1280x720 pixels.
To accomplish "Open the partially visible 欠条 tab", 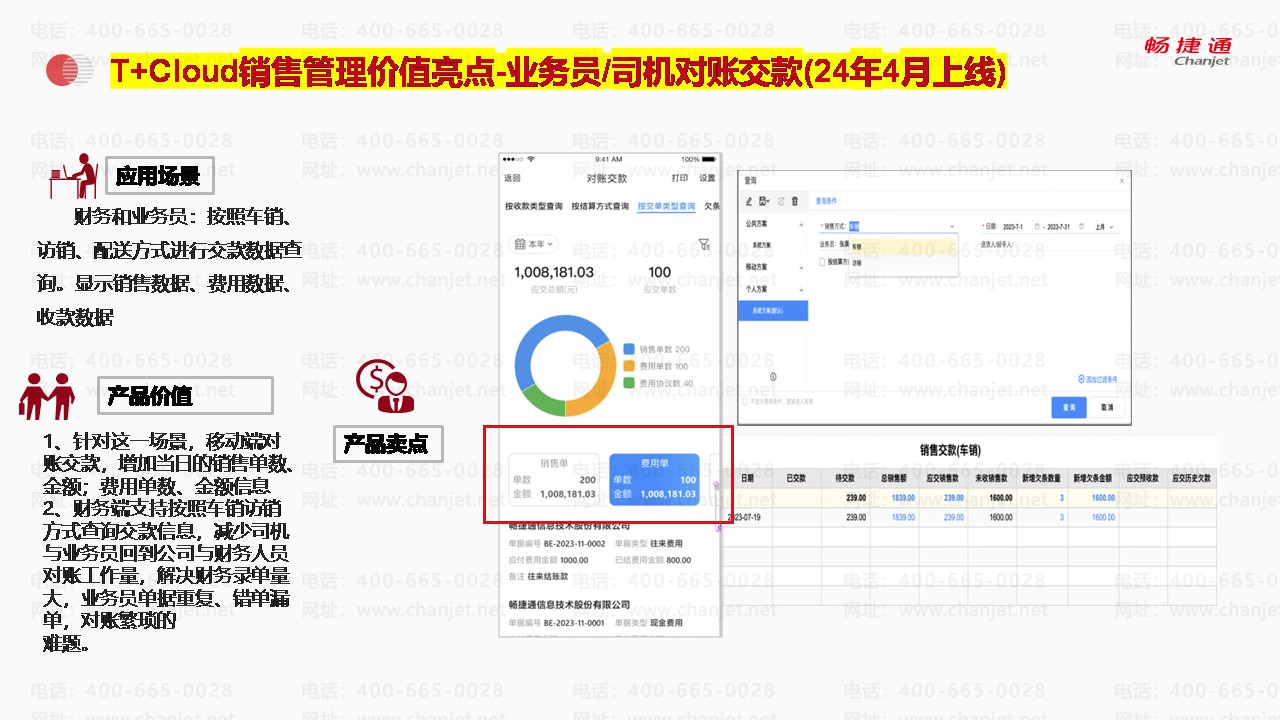I will click(712, 207).
